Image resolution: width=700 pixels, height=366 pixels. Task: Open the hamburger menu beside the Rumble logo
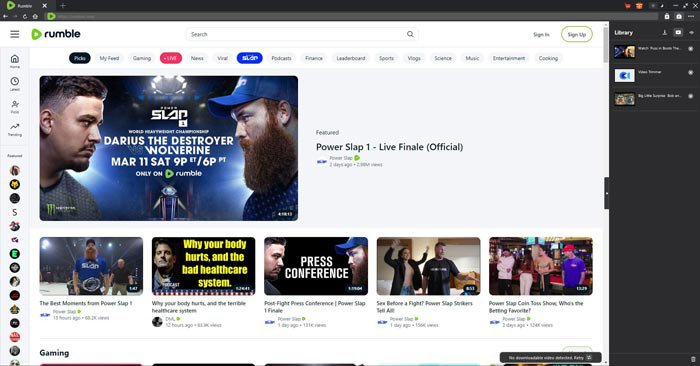point(15,34)
